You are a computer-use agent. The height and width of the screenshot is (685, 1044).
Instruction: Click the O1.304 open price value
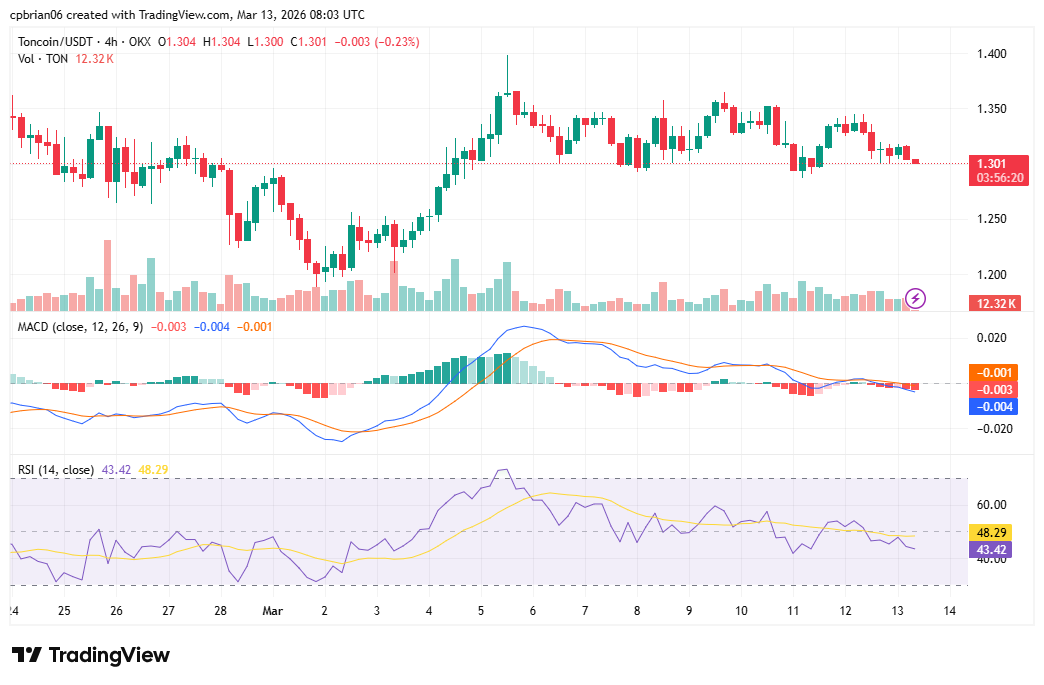(x=175, y=42)
